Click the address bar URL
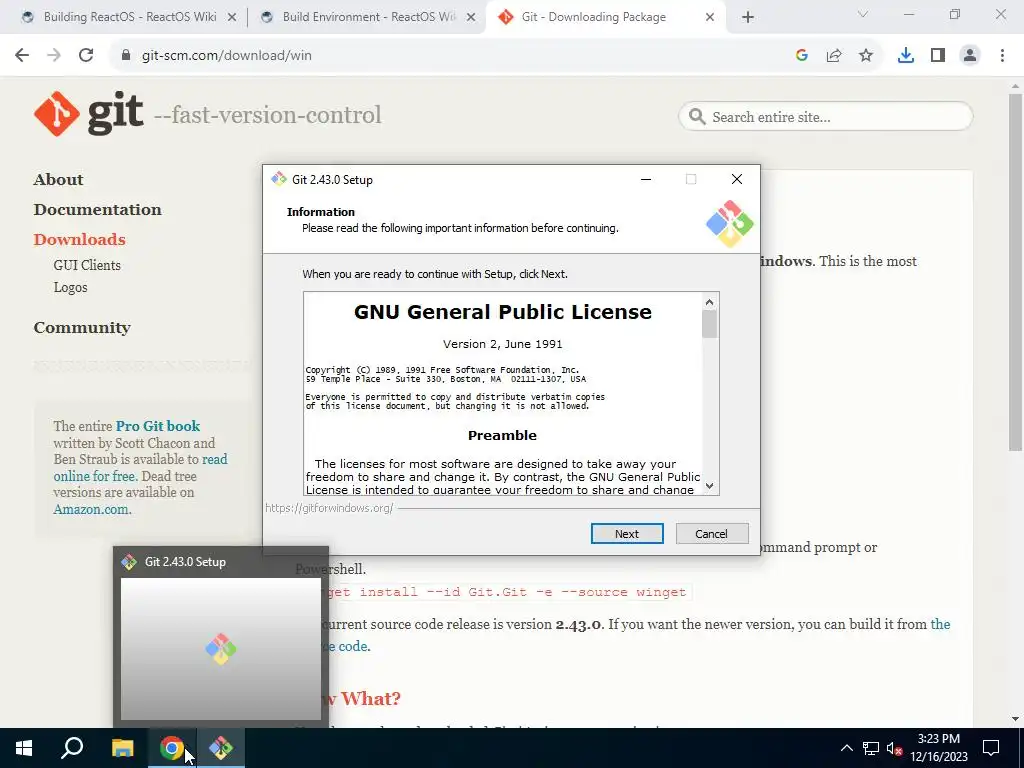 point(227,56)
